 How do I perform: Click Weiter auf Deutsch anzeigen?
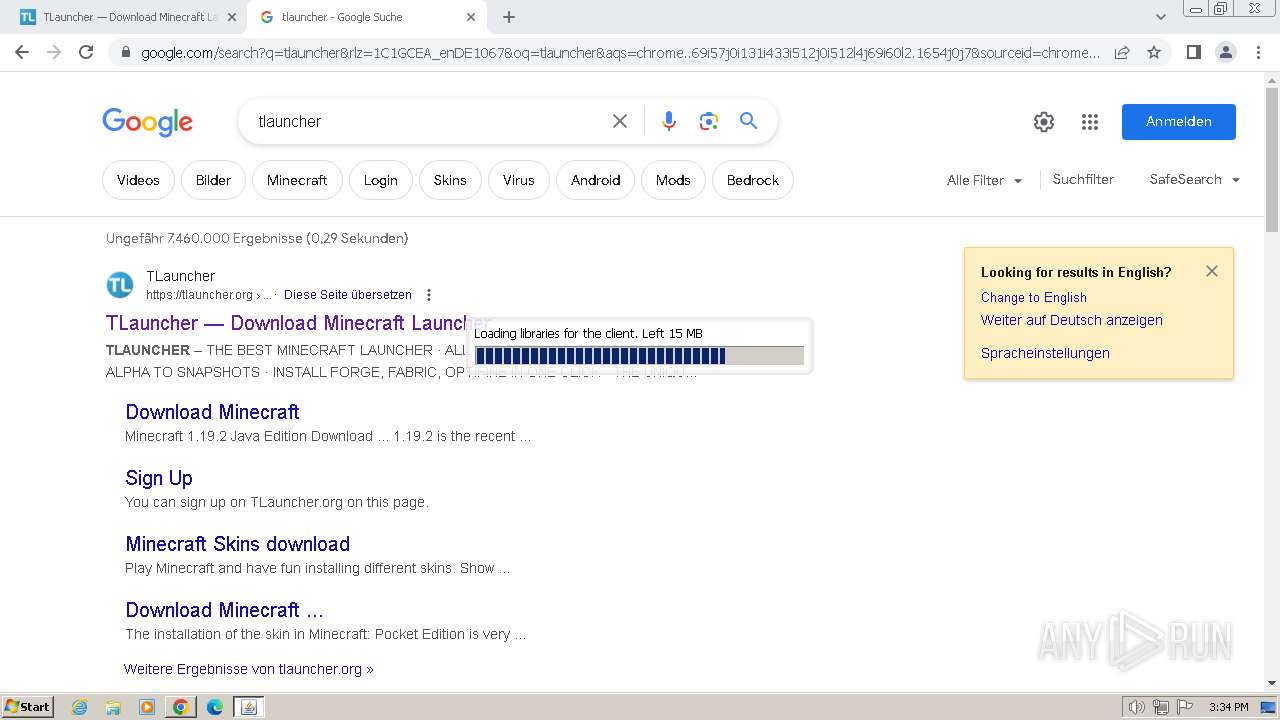coord(1072,320)
